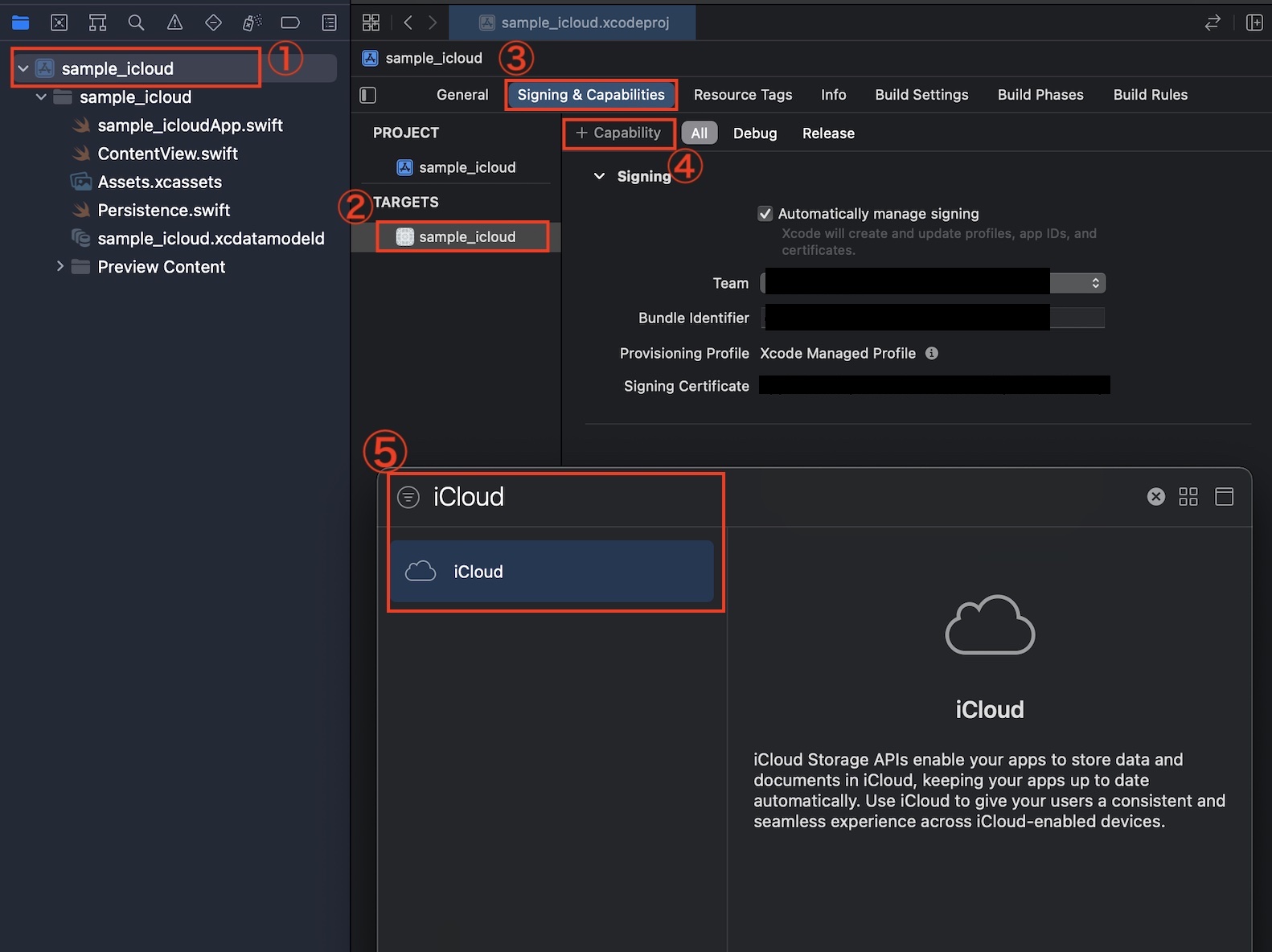
Task: Clear the iCloud search field
Action: (1156, 497)
